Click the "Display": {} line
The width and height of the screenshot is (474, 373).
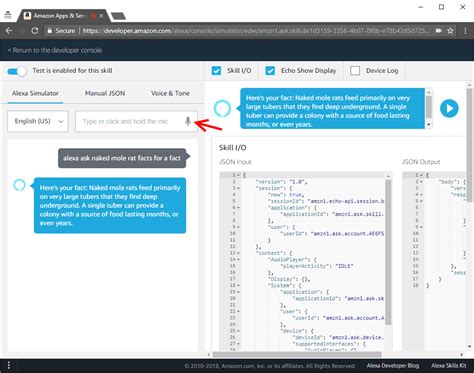point(289,279)
